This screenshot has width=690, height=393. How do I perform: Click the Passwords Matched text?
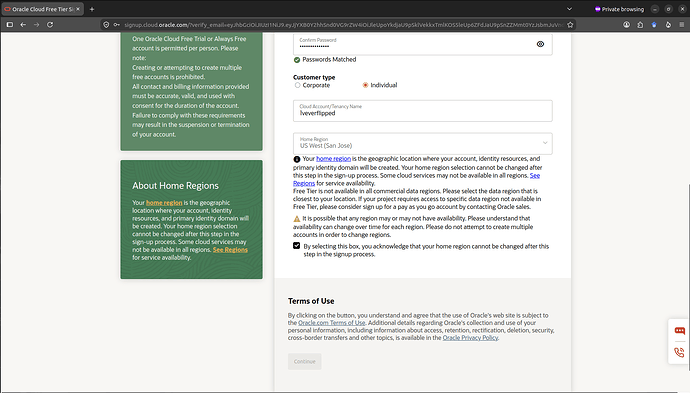[329, 59]
